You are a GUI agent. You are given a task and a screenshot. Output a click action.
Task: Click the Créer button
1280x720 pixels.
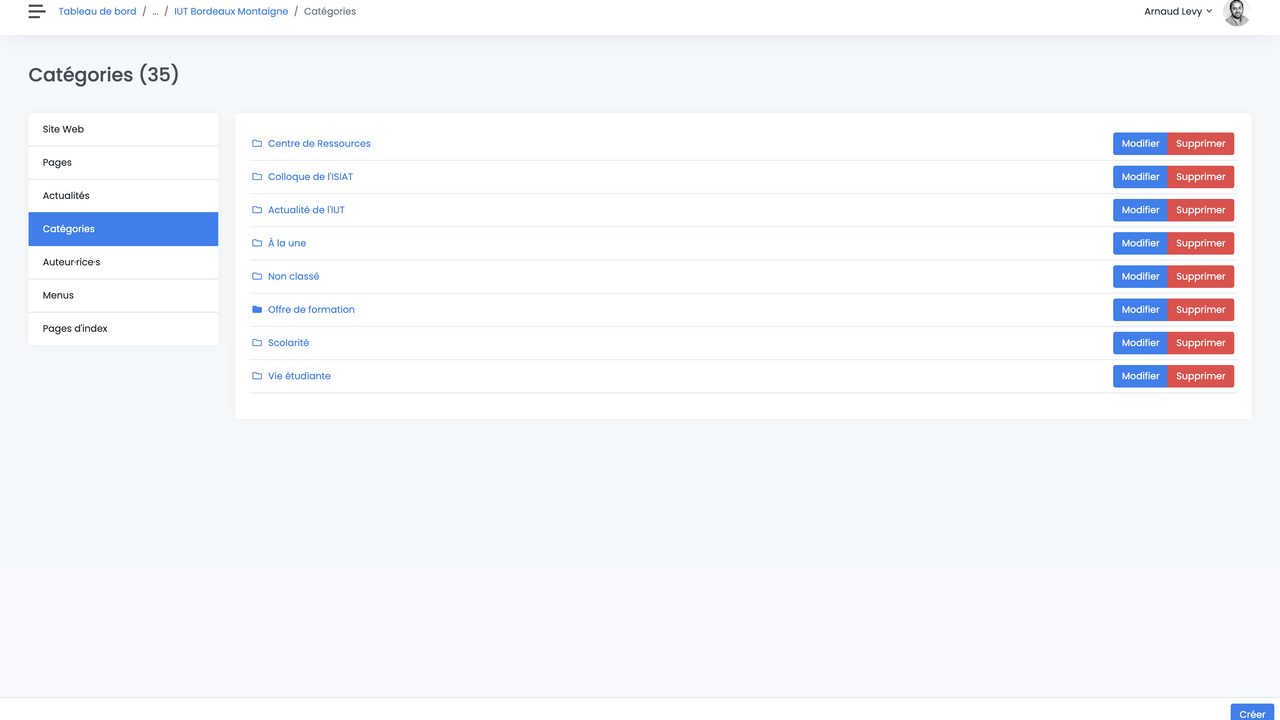1252,713
